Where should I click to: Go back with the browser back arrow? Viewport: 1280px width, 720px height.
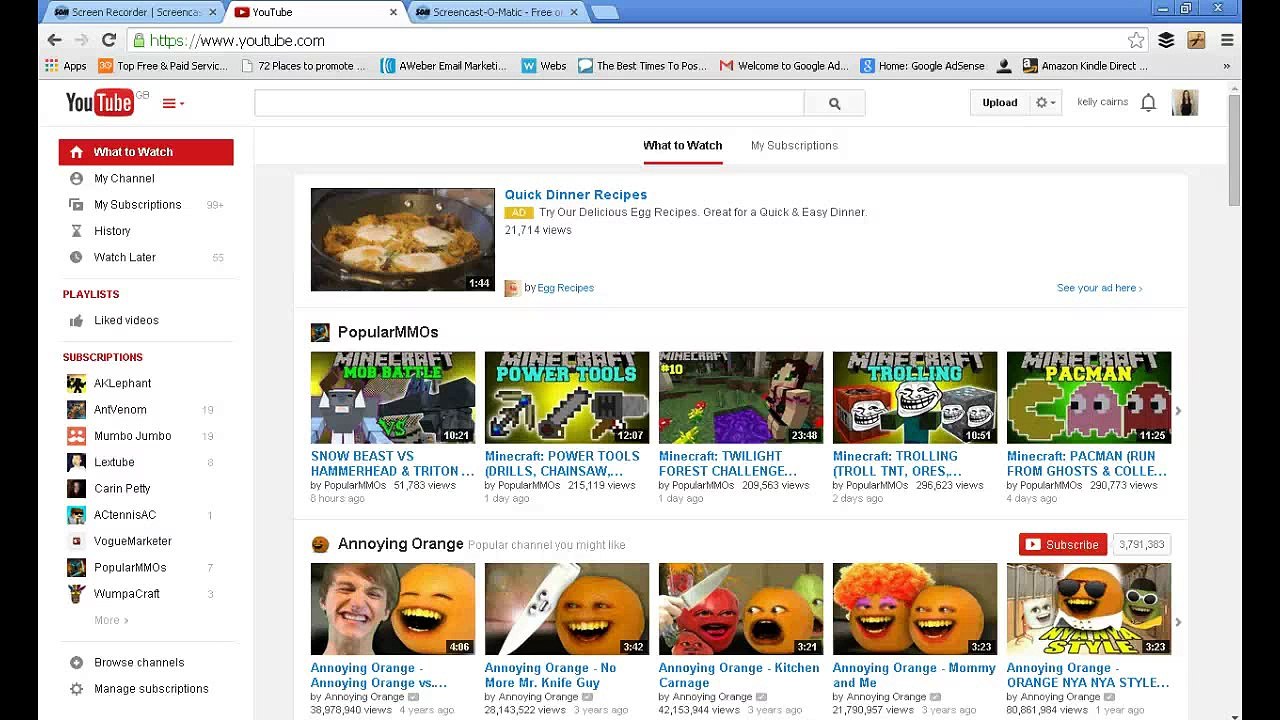(x=55, y=40)
